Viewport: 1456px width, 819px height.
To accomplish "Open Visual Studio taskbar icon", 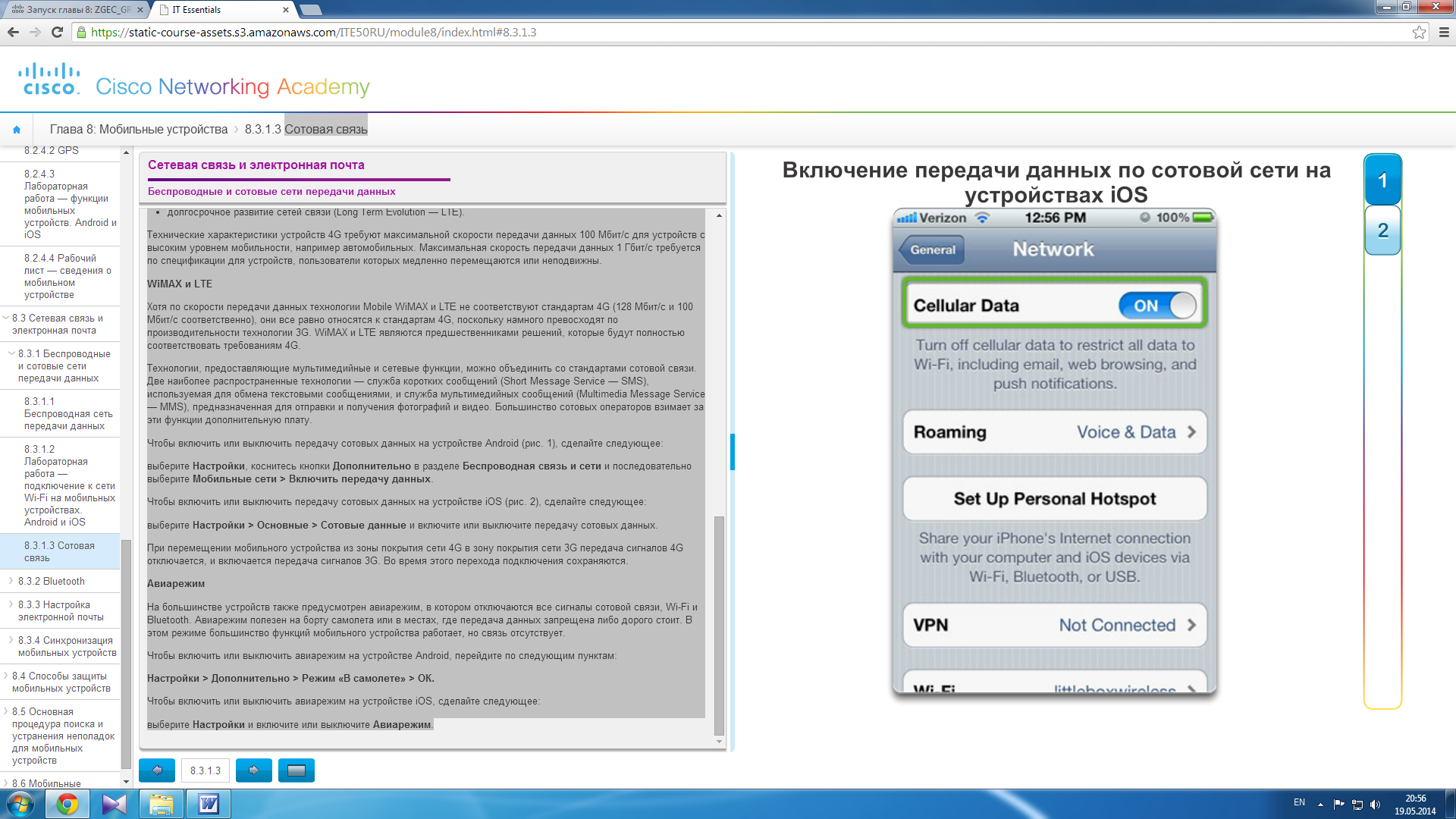I will pyautogui.click(x=115, y=804).
